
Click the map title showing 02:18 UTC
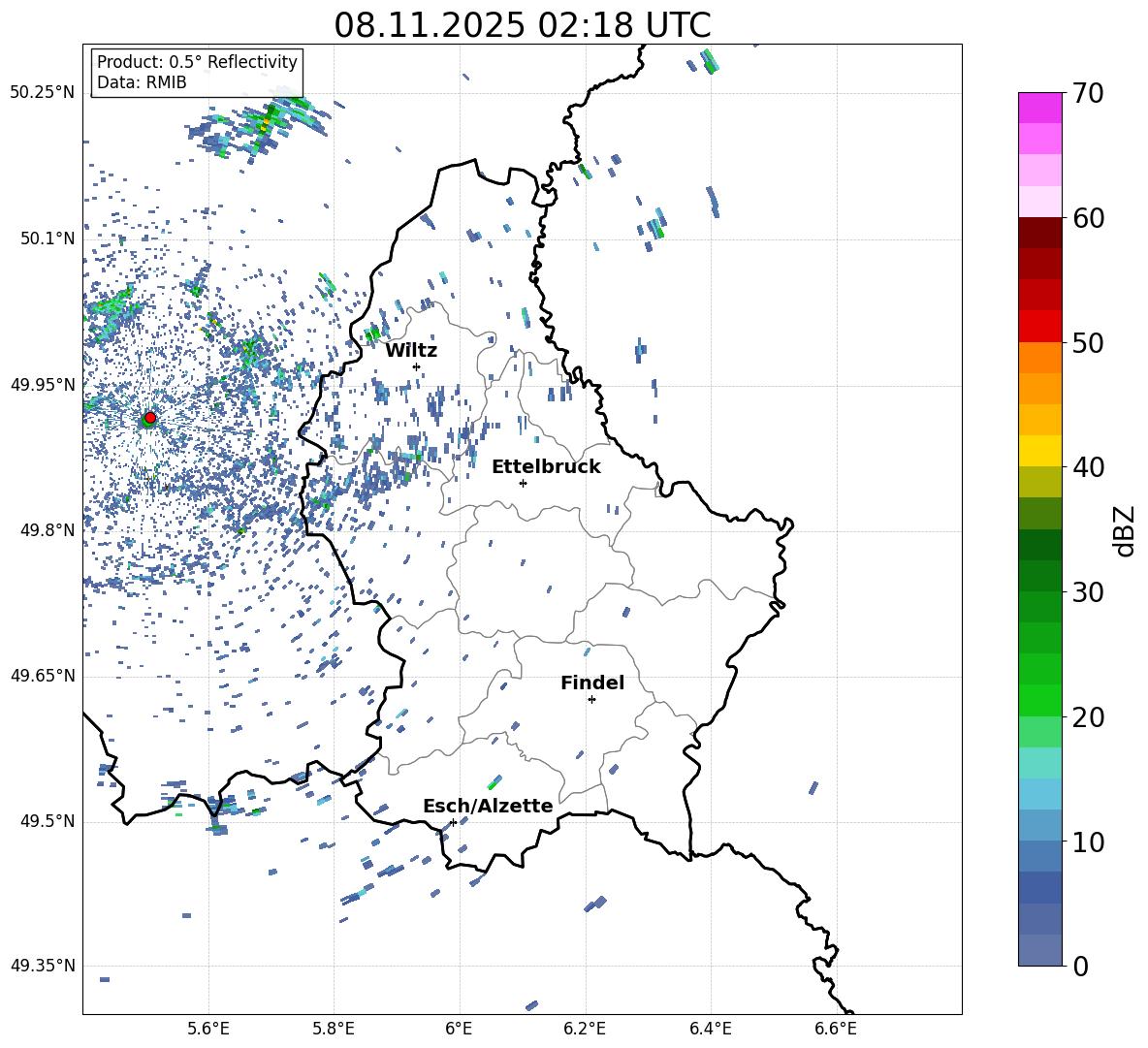(x=522, y=25)
